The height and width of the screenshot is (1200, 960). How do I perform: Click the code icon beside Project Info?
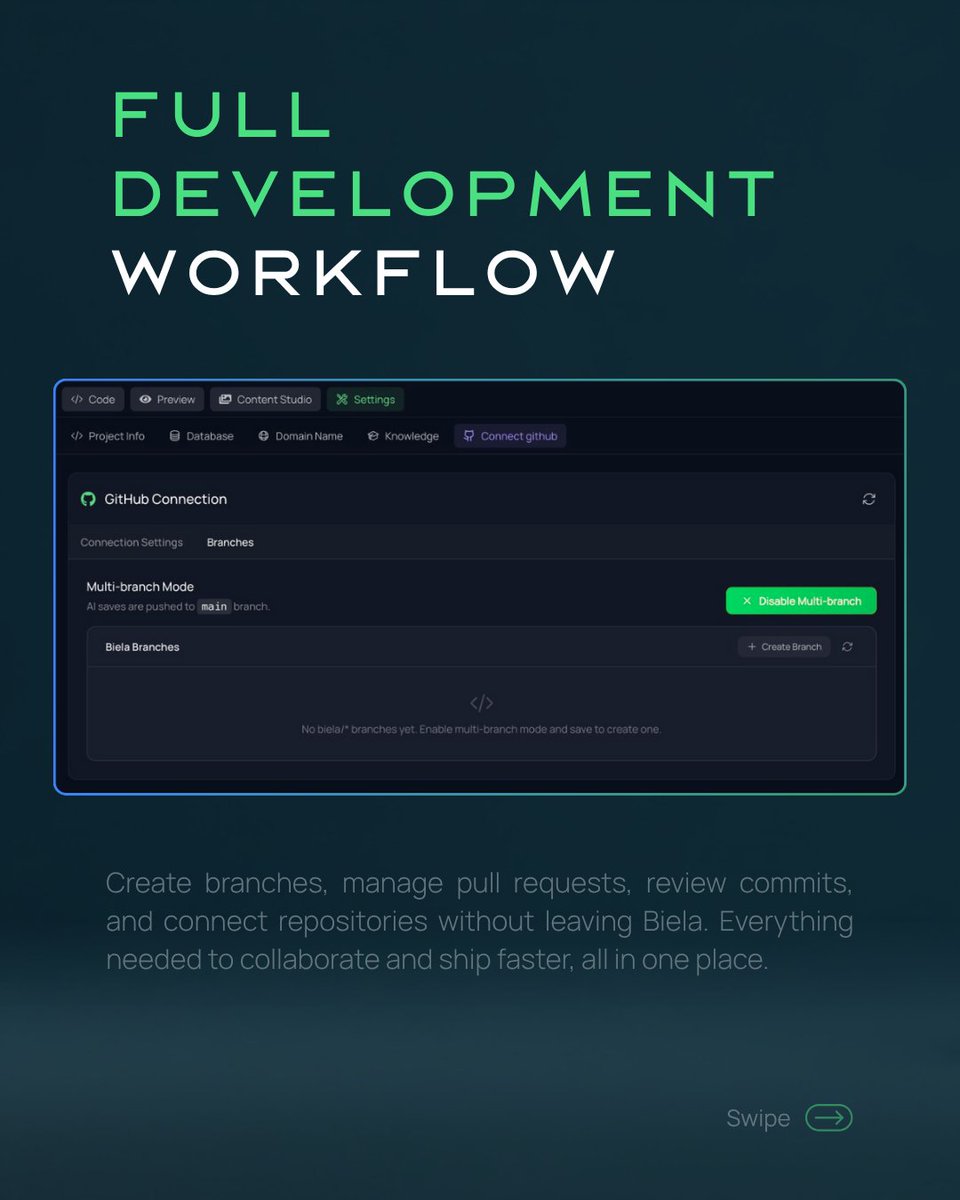(77, 436)
